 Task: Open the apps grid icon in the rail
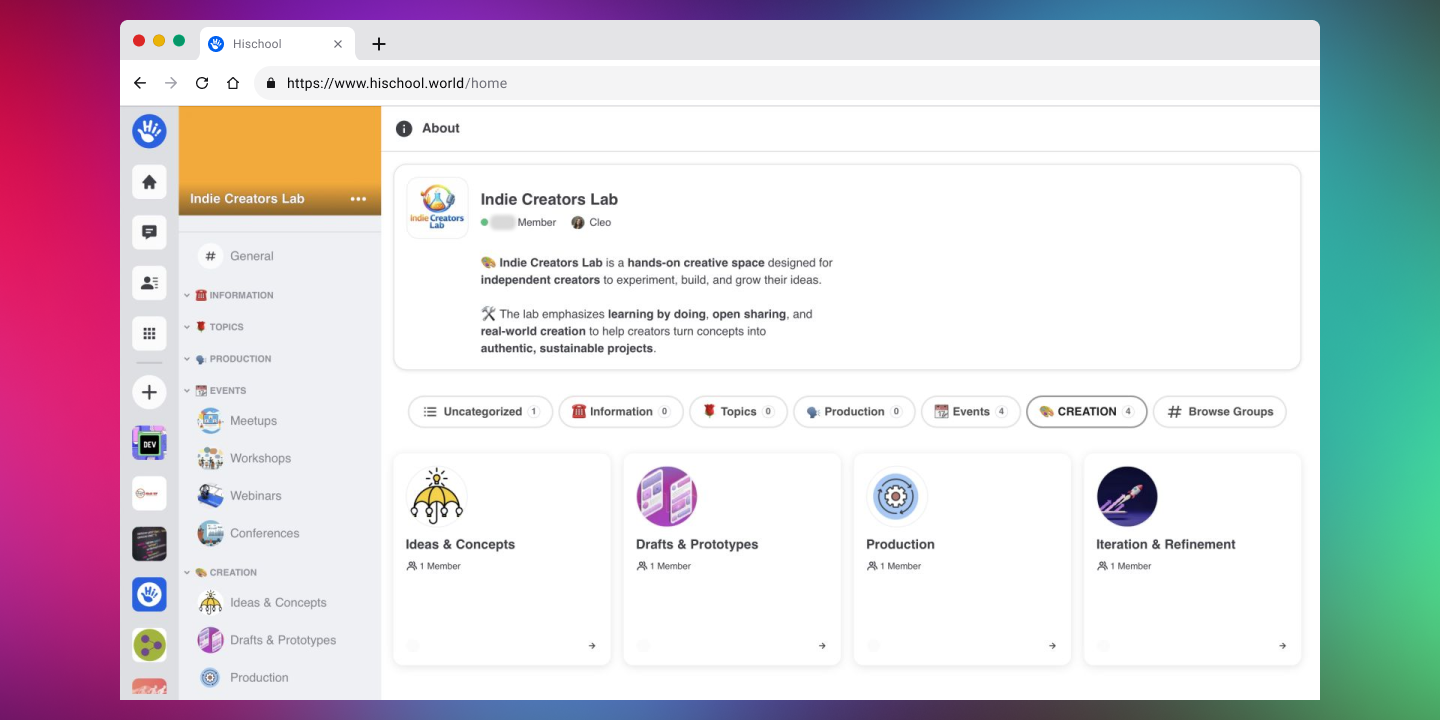pyautogui.click(x=149, y=333)
